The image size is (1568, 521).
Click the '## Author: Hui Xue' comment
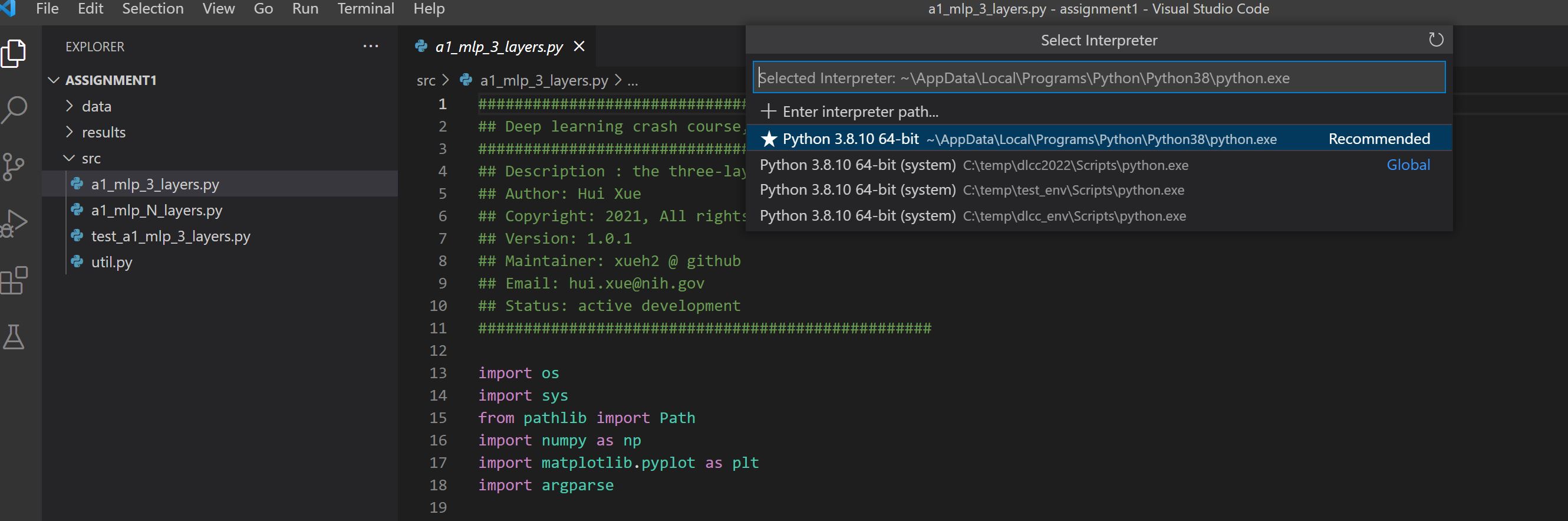point(559,194)
